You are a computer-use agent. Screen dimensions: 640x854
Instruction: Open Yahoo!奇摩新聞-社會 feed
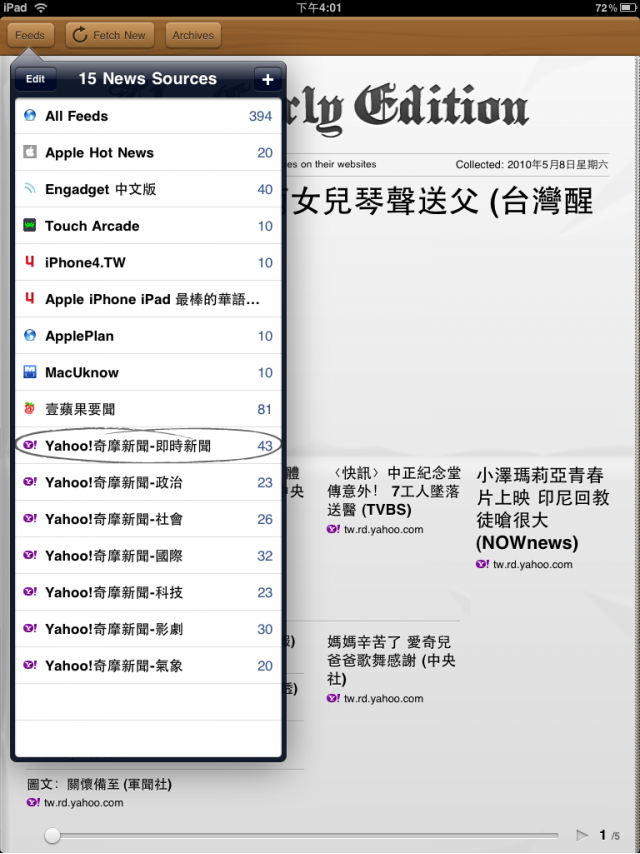click(x=148, y=519)
